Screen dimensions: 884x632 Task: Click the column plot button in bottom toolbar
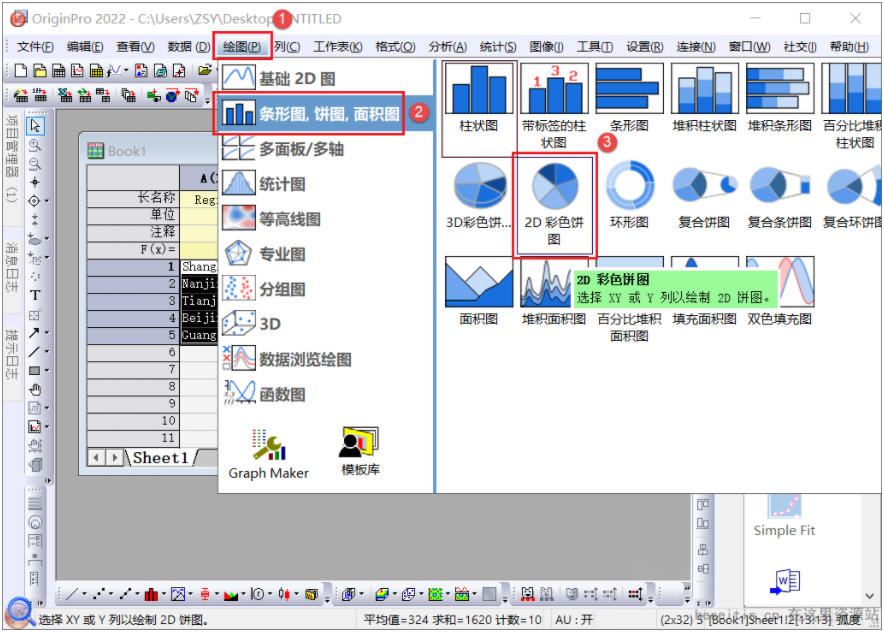point(151,594)
